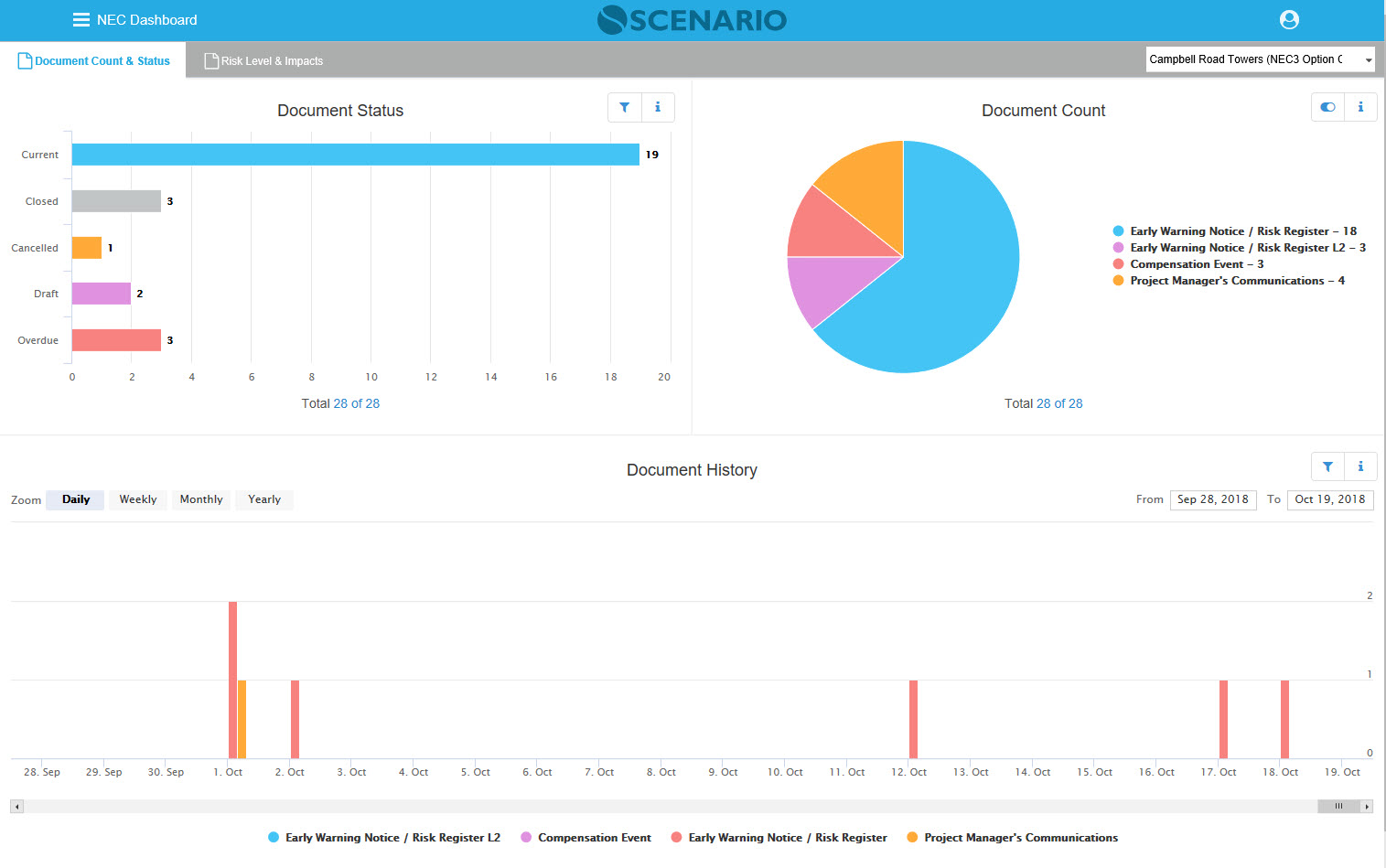
Task: Click the user account icon in the header
Action: coord(1289,19)
